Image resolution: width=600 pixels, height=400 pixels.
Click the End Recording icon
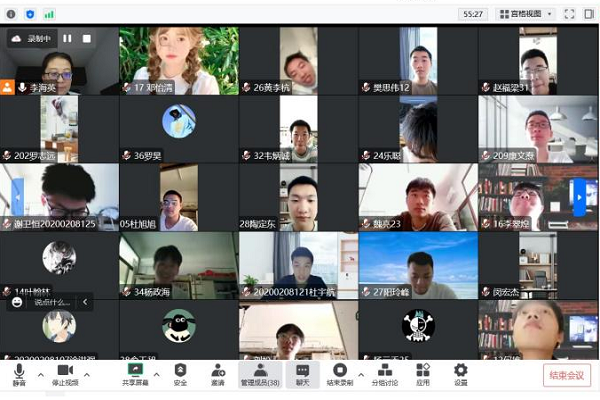click(340, 374)
